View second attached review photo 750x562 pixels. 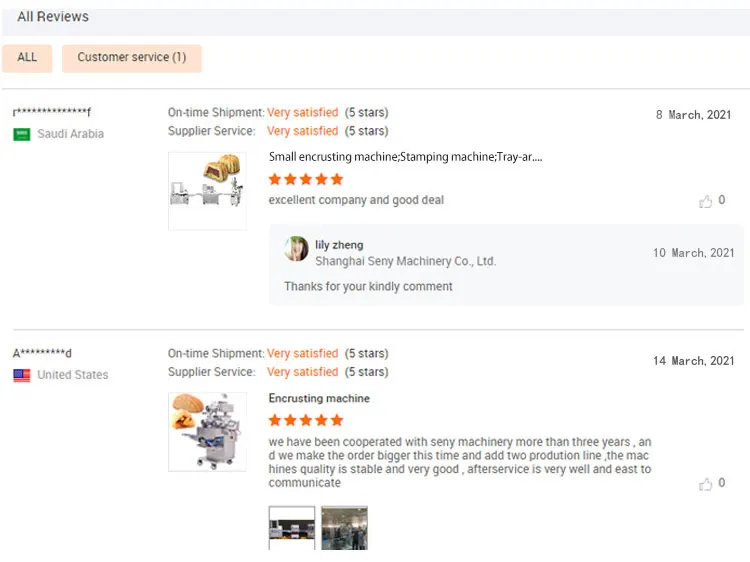pyautogui.click(x=344, y=527)
